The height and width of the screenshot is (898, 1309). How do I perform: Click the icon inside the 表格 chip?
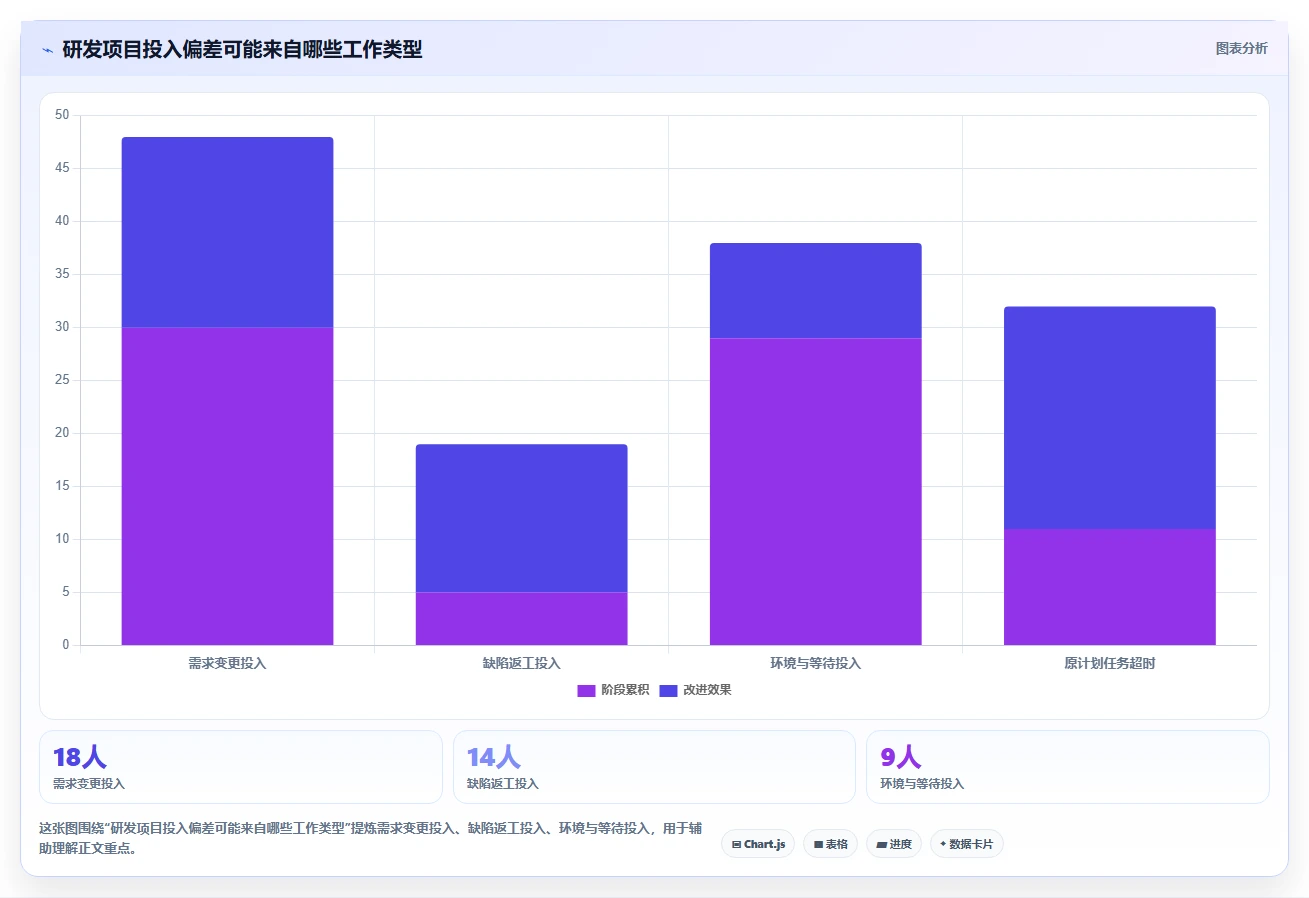point(818,844)
